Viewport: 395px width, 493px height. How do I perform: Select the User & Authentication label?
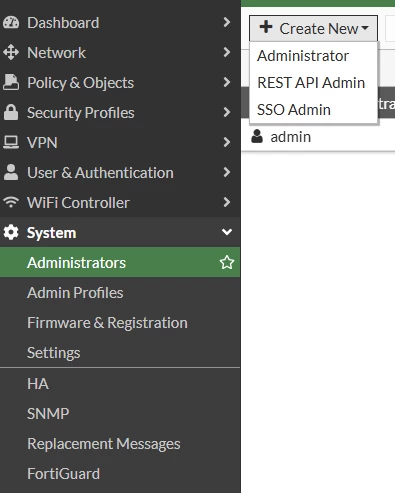tap(100, 173)
